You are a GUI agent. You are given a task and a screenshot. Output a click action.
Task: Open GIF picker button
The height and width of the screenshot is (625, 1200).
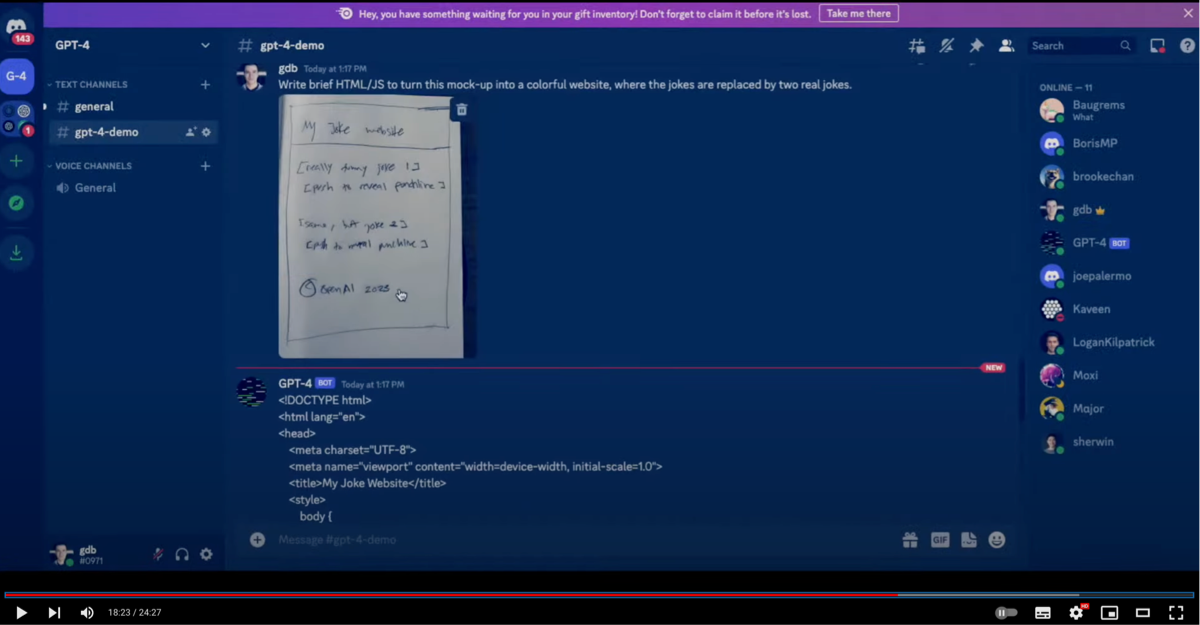pyautogui.click(x=940, y=540)
